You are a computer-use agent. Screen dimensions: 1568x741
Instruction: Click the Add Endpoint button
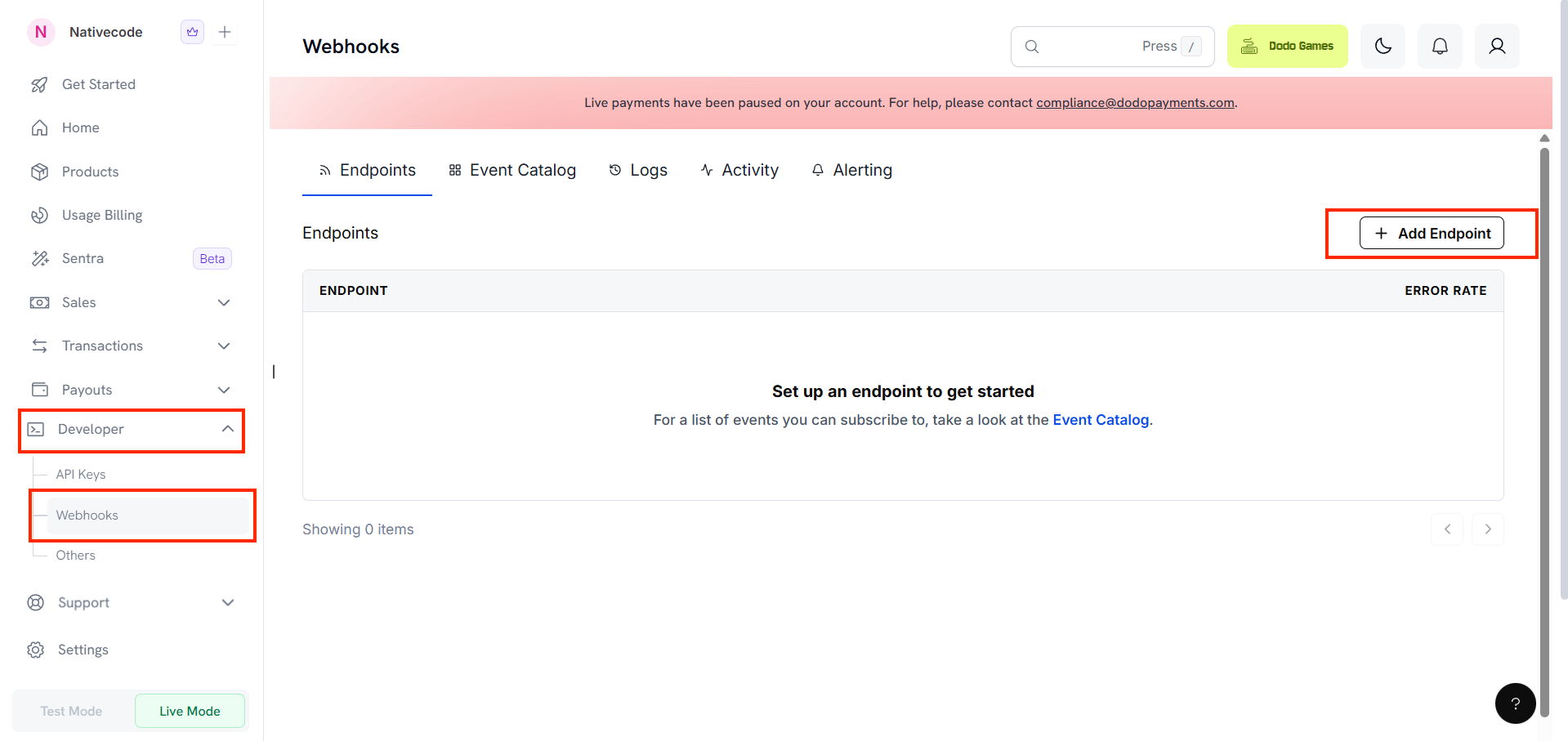(x=1431, y=233)
